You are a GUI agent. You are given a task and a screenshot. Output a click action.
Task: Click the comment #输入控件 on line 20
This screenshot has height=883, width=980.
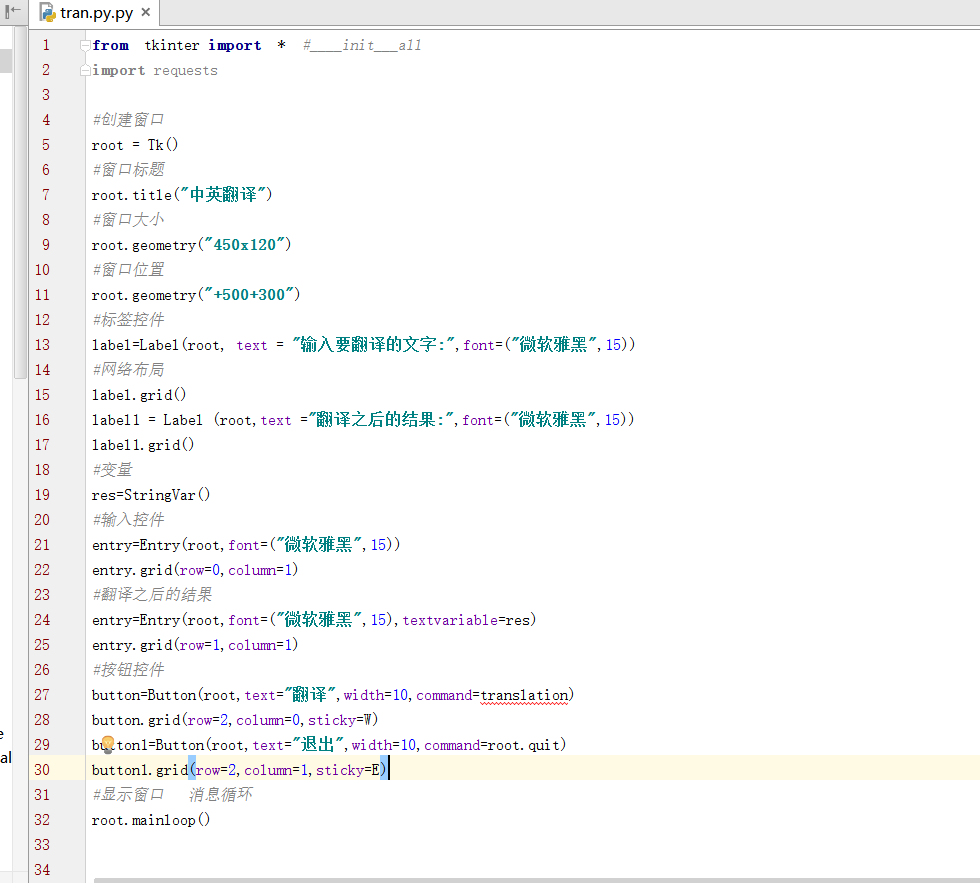pos(128,519)
